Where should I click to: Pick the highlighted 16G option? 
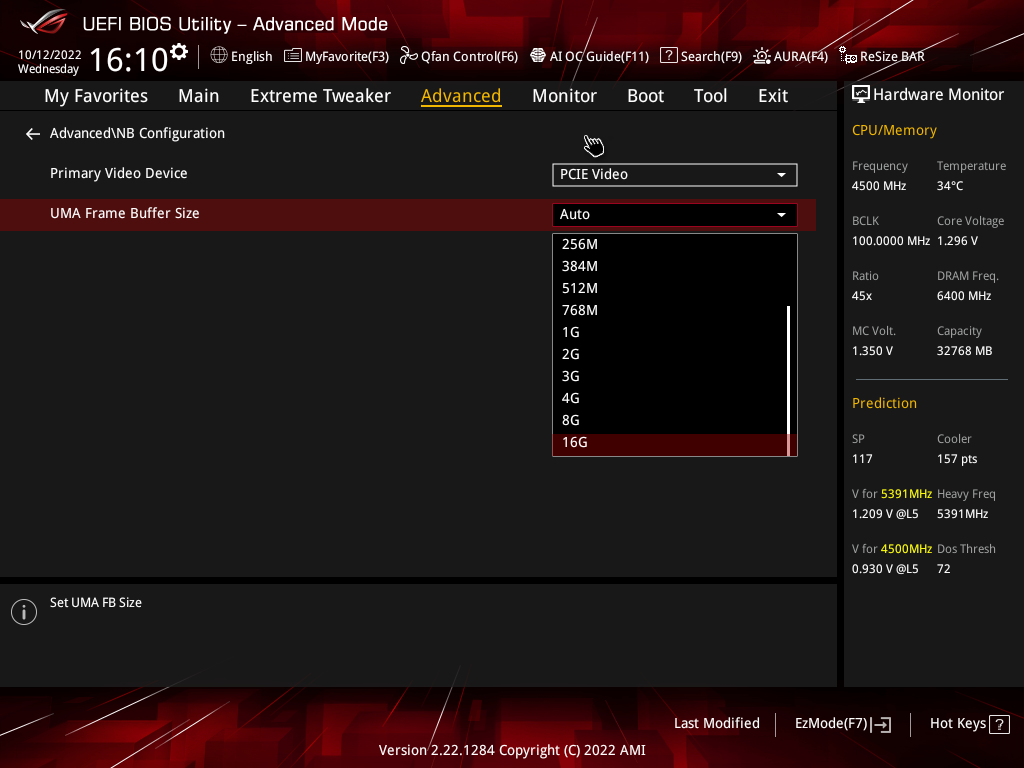tap(670, 443)
